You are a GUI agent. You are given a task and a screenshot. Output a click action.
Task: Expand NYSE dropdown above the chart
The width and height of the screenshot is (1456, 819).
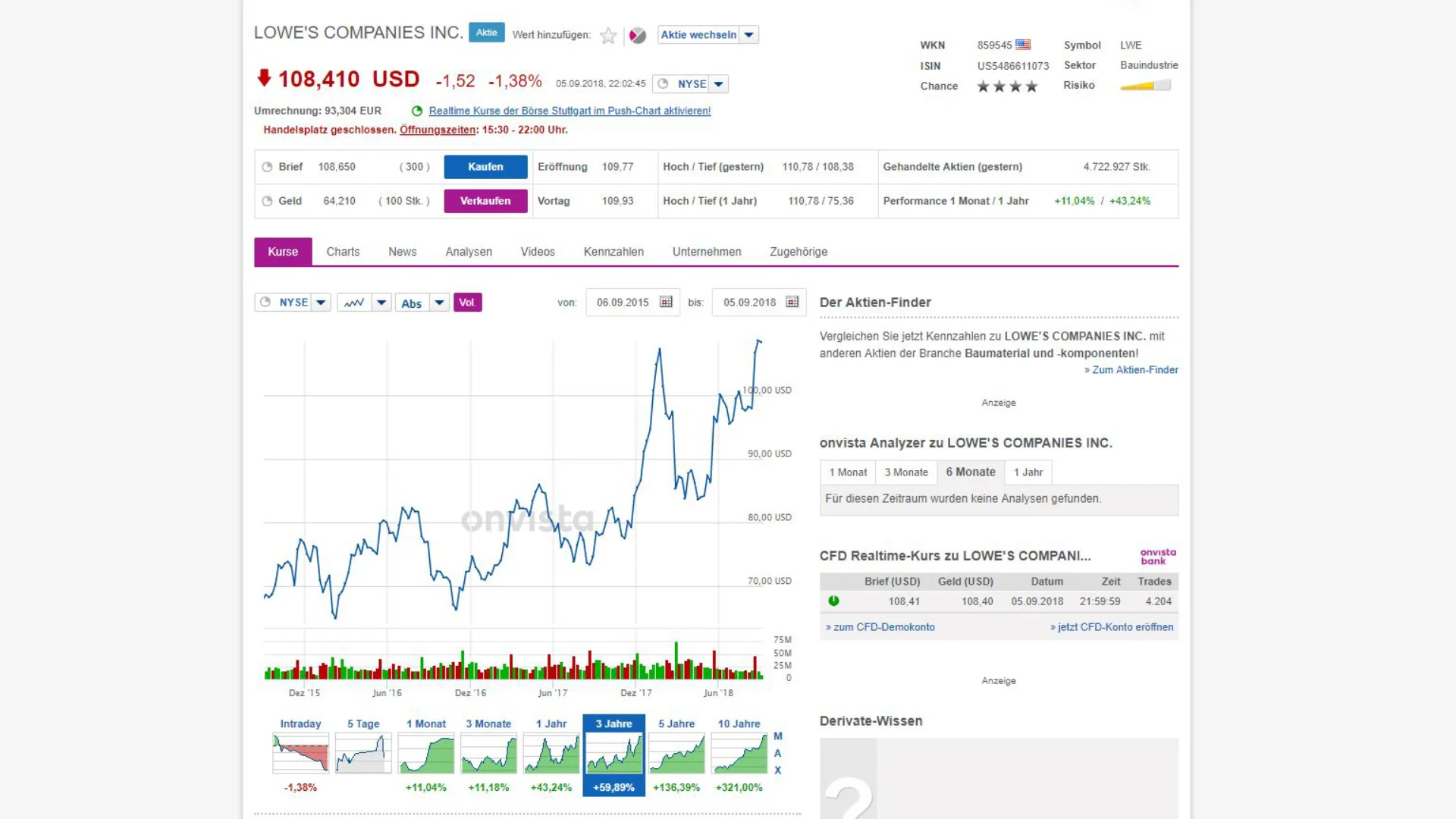click(x=321, y=303)
